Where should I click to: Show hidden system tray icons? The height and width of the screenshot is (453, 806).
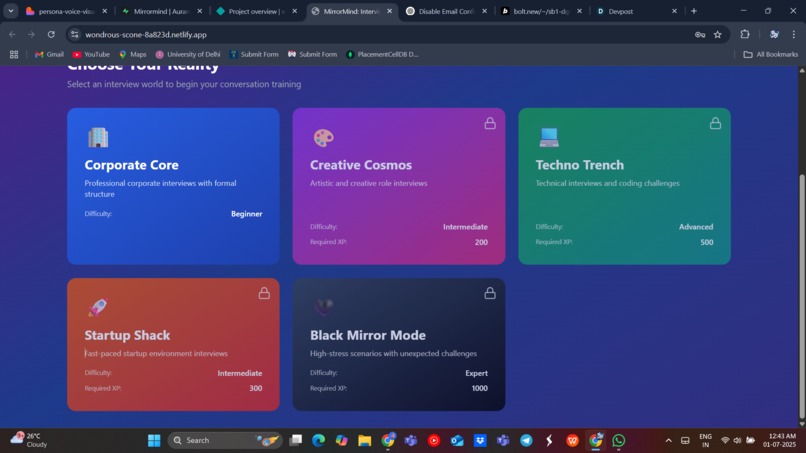coord(668,441)
